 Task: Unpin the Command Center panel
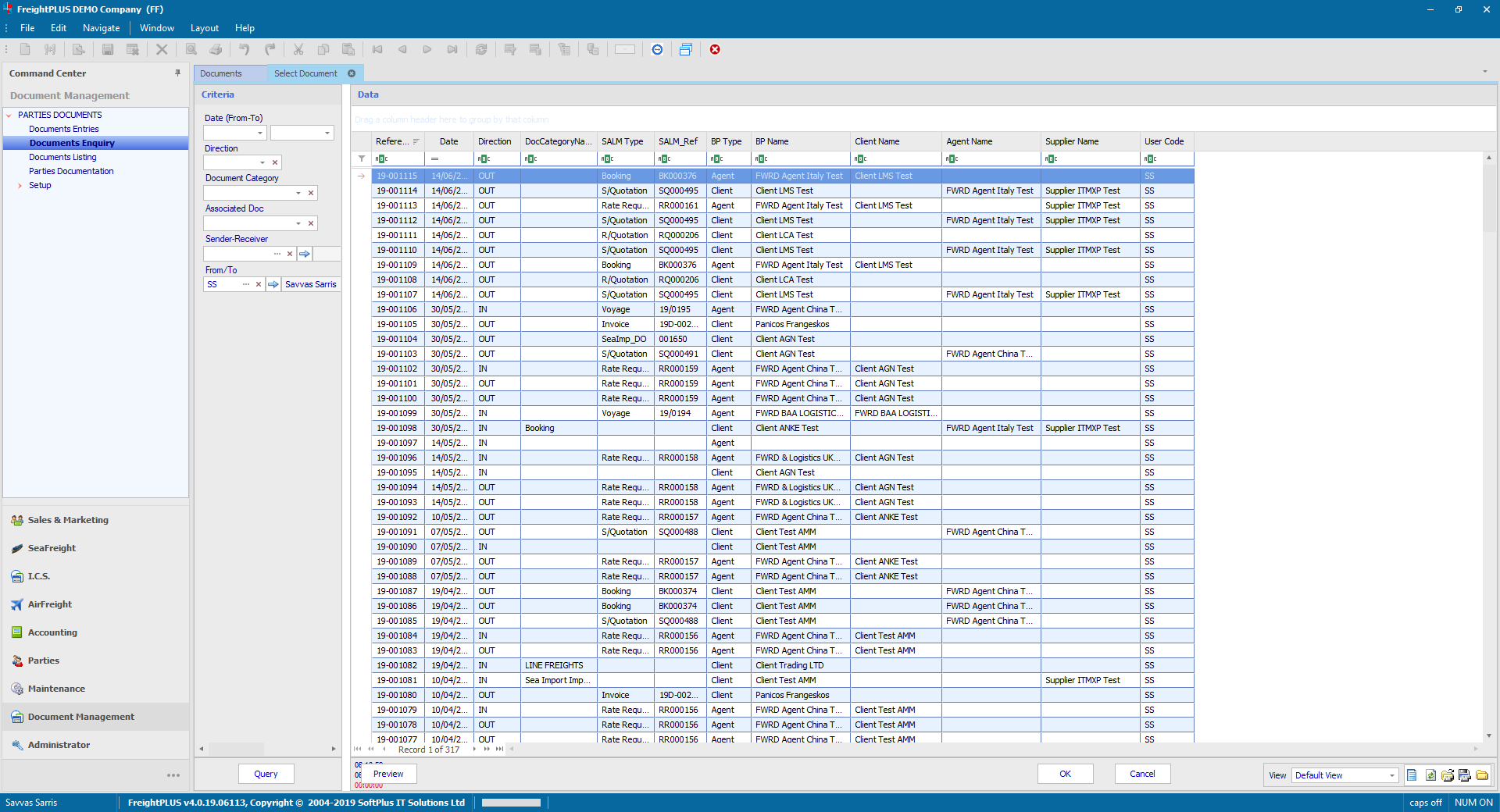pos(178,73)
